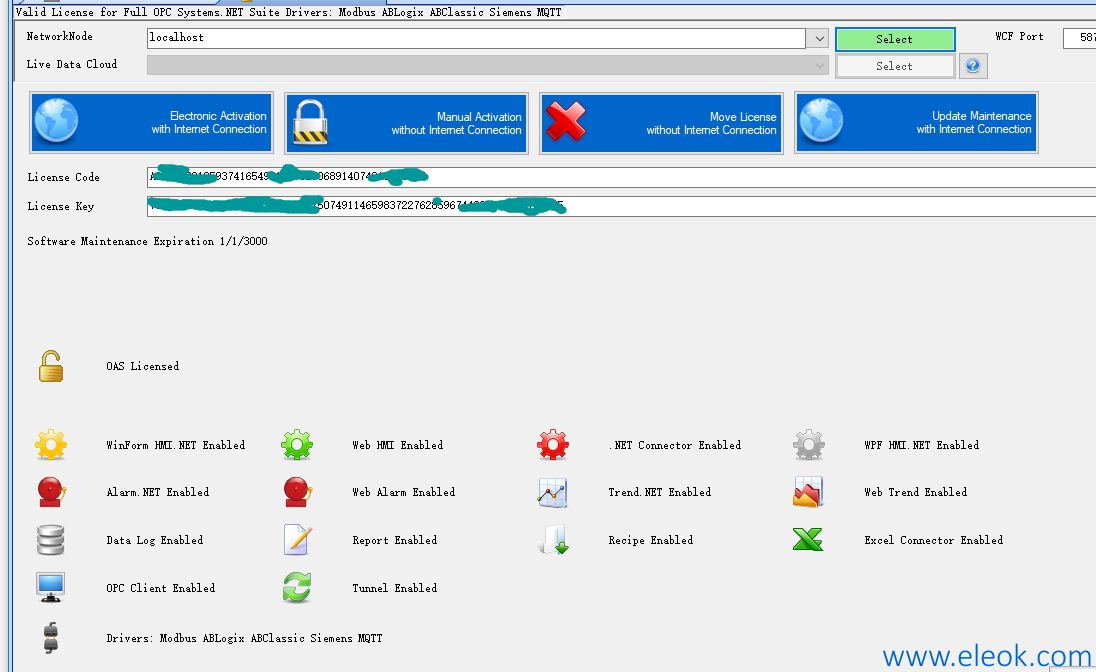Click Update Maintenance with Internet Connection
Screen dimensions: 1096x672
[x=916, y=122]
